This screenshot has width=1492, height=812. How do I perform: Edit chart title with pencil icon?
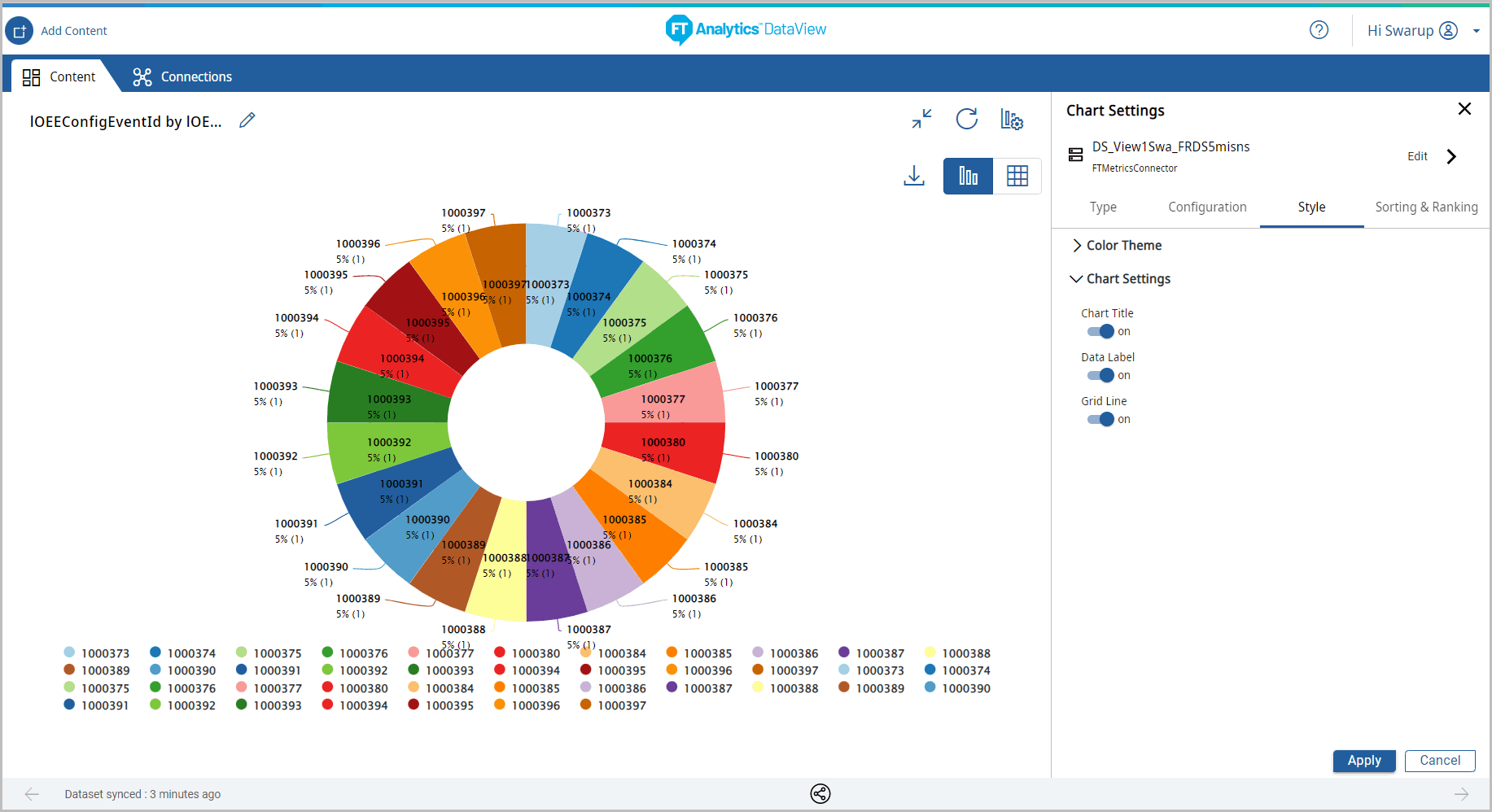(247, 120)
